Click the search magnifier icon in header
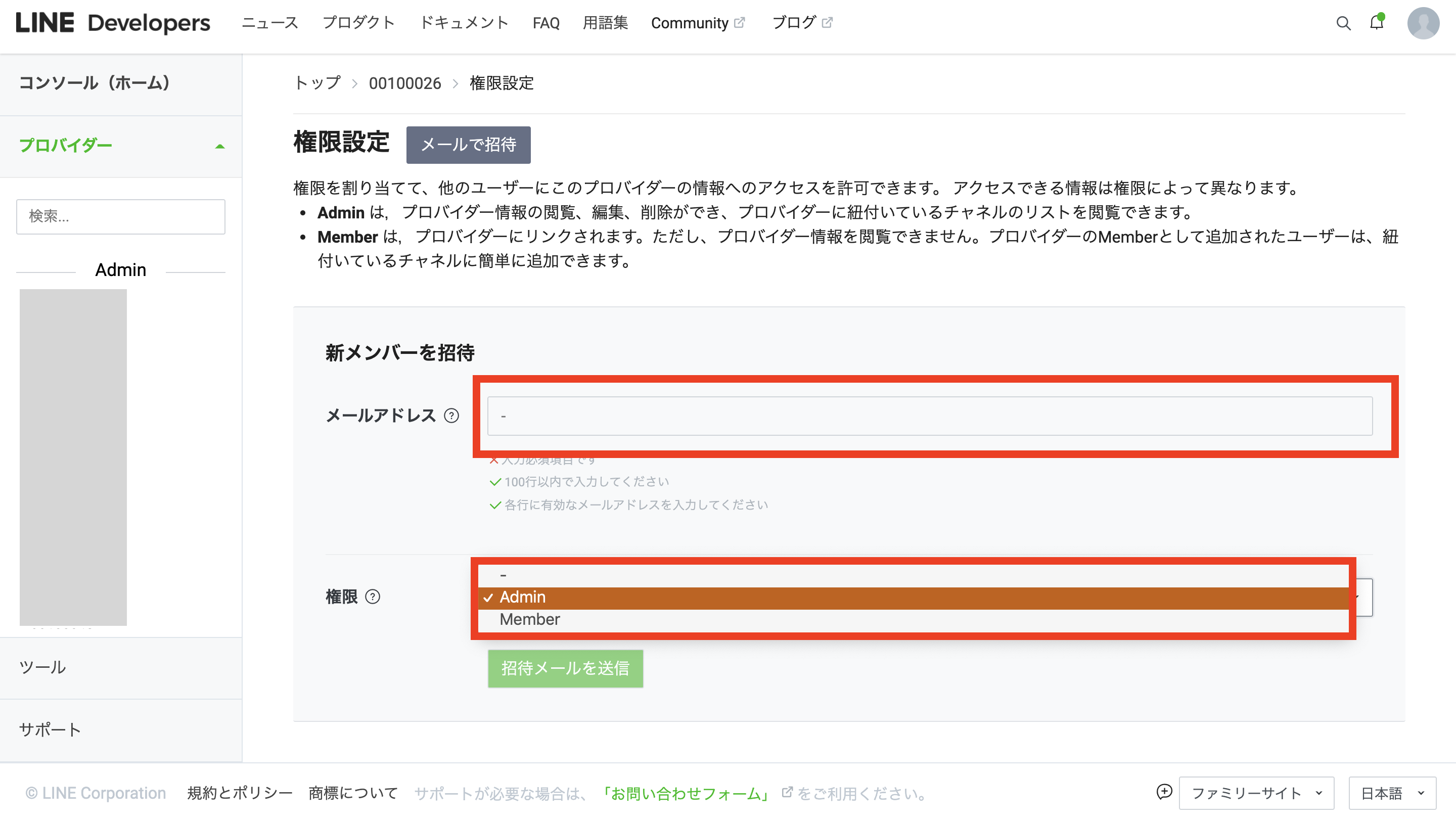This screenshot has height=823, width=1456. point(1343,23)
